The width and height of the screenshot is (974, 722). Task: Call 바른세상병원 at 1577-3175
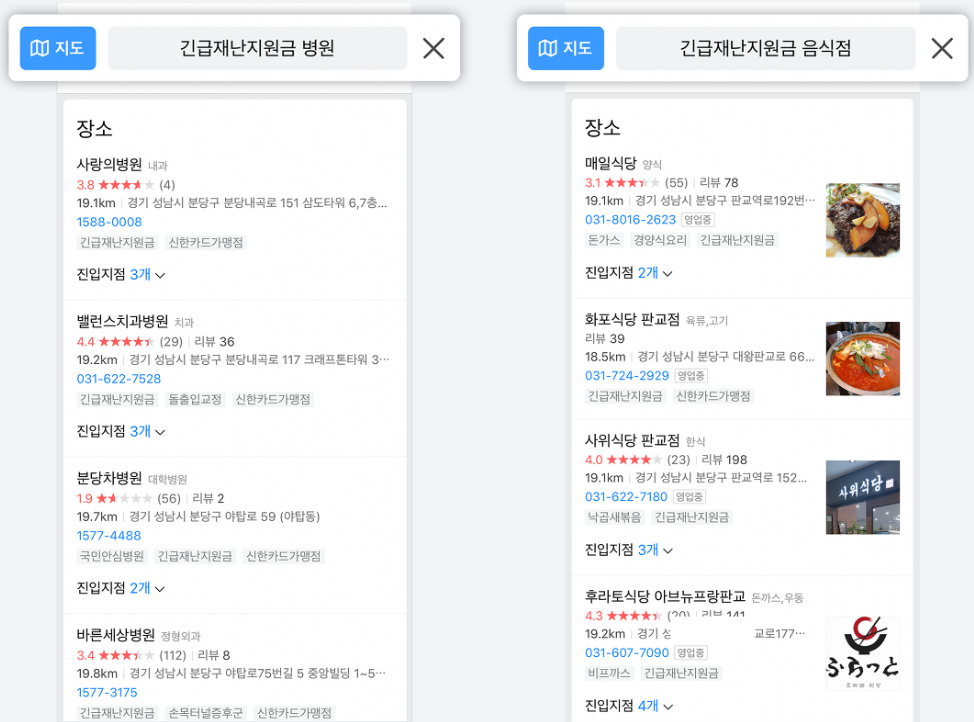coord(107,692)
